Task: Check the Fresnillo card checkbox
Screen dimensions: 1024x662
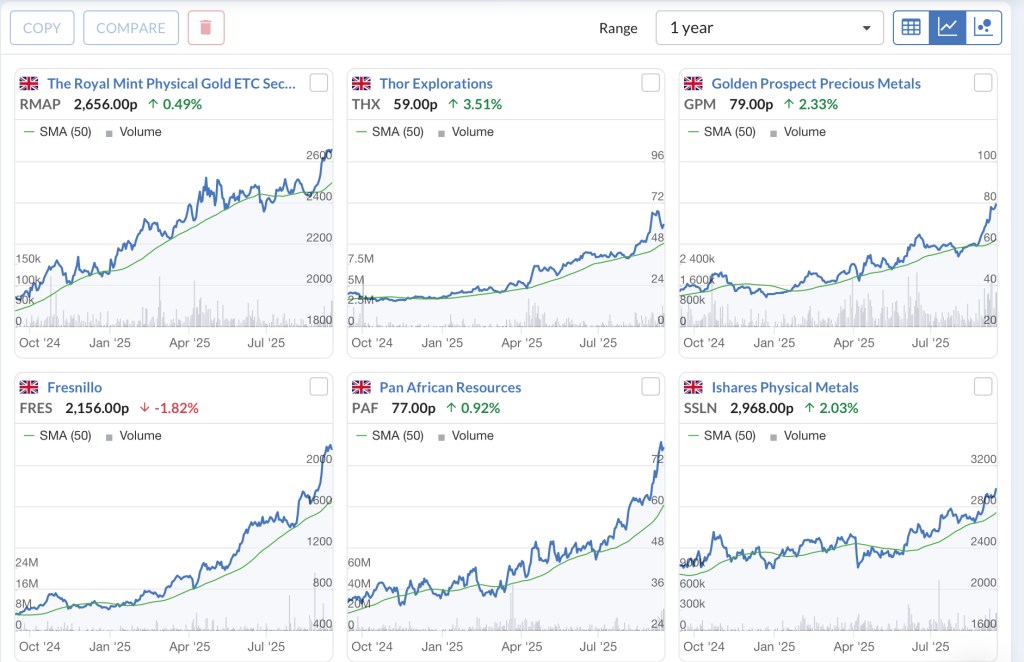Action: (x=319, y=387)
